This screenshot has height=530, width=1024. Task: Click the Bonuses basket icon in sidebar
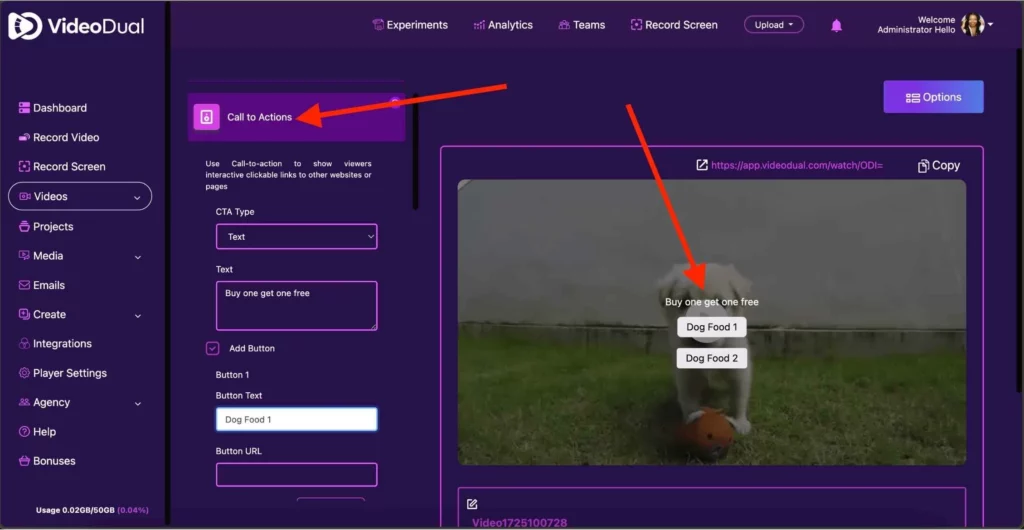tap(24, 461)
